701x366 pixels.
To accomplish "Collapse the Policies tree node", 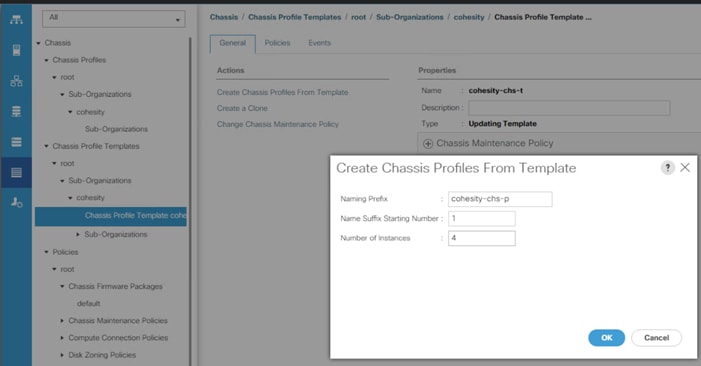I will (x=46, y=252).
